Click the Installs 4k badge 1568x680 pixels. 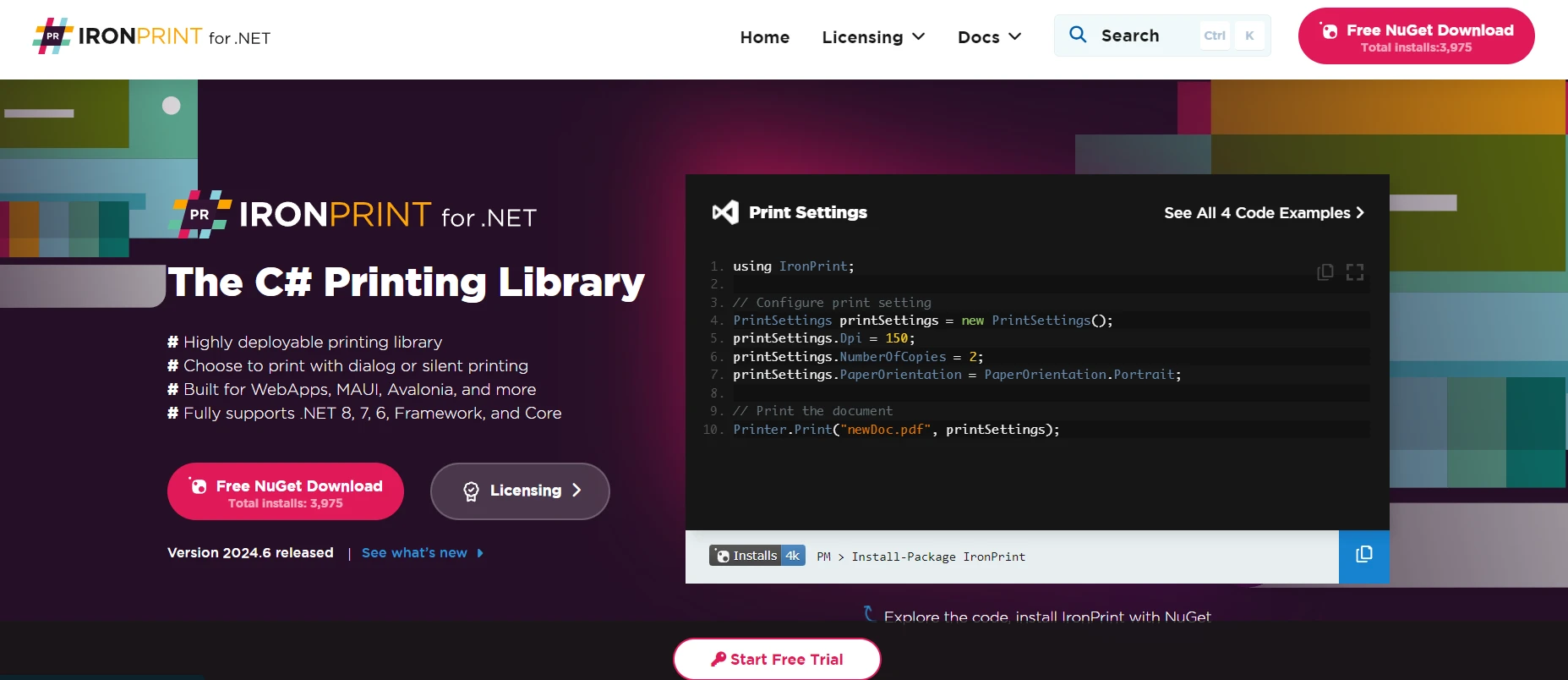[x=757, y=556]
